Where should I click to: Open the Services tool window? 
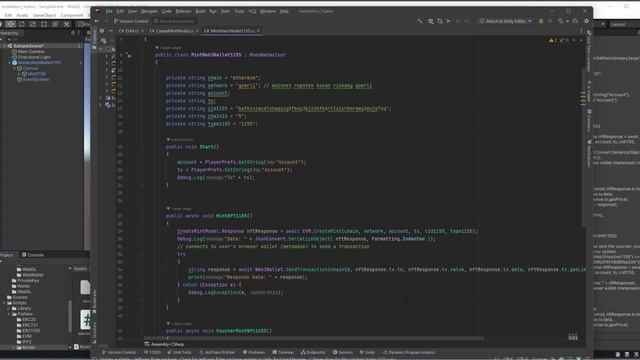(x=342, y=352)
